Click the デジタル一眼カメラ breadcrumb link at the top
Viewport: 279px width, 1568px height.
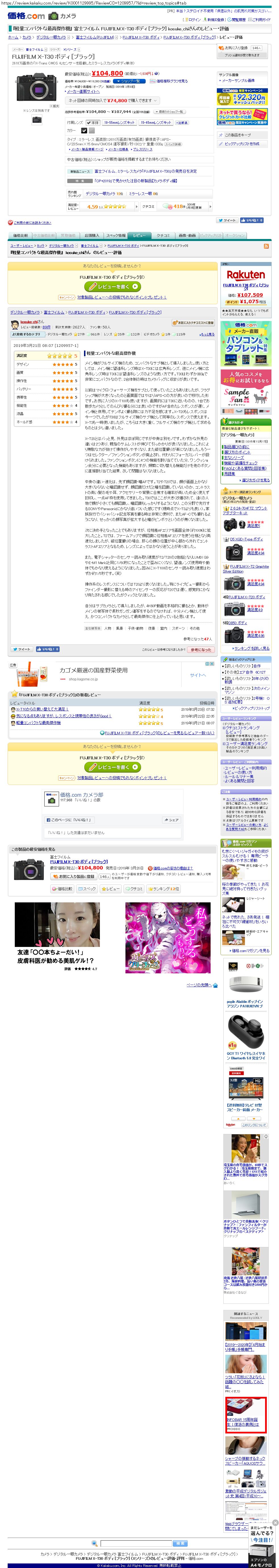[x=51, y=37]
